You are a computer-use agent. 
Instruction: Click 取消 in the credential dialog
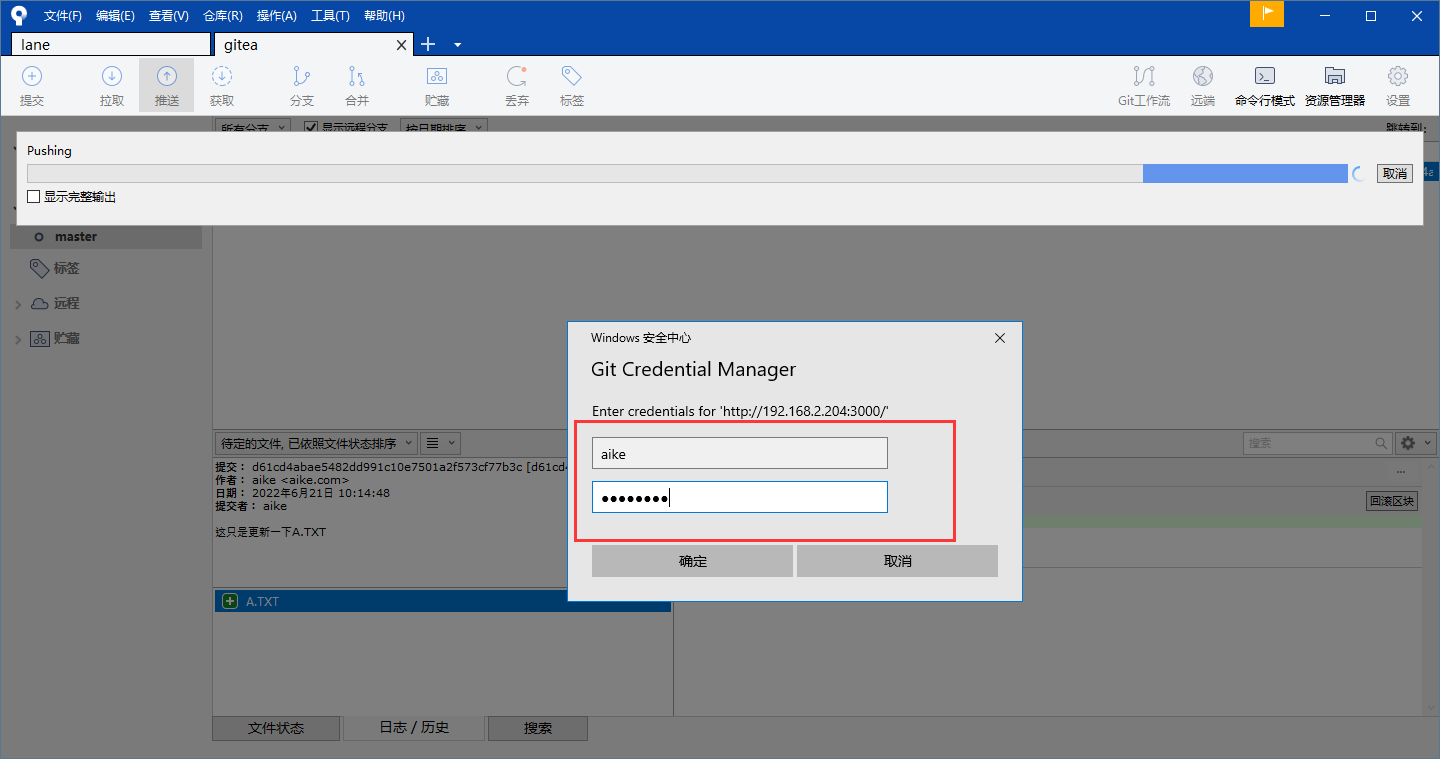(x=897, y=561)
